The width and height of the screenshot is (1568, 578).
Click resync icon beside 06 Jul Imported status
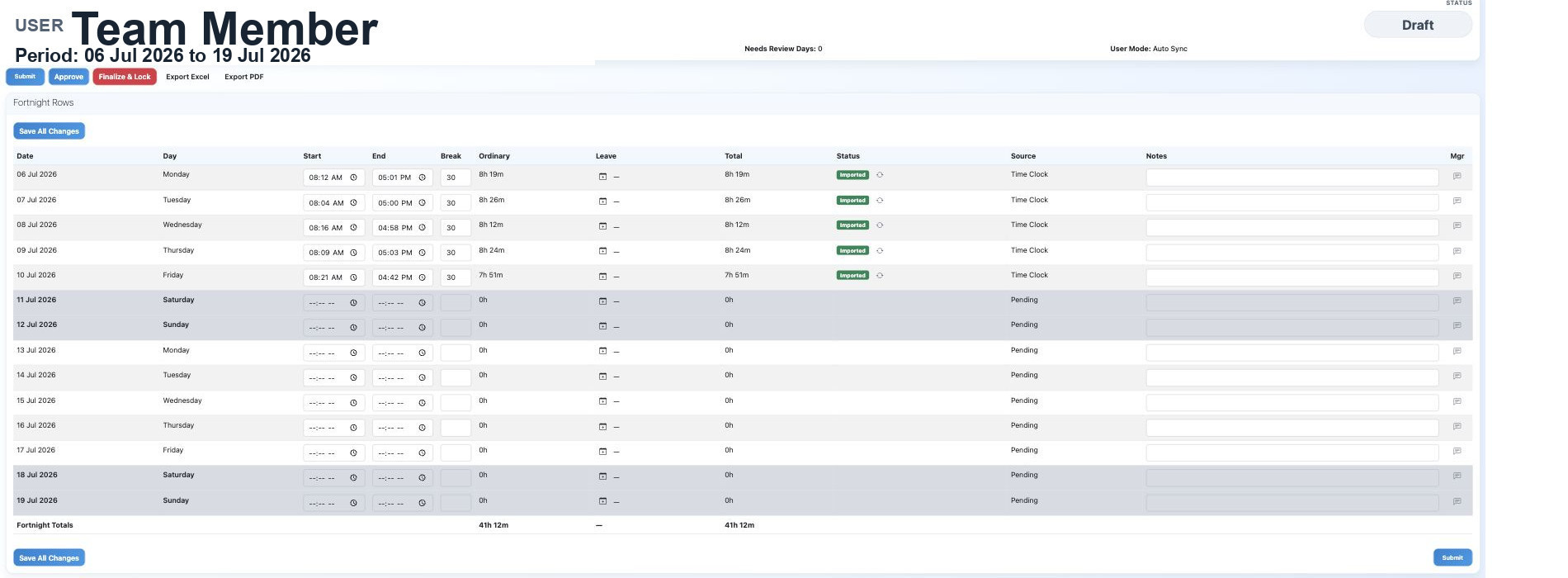(880, 175)
